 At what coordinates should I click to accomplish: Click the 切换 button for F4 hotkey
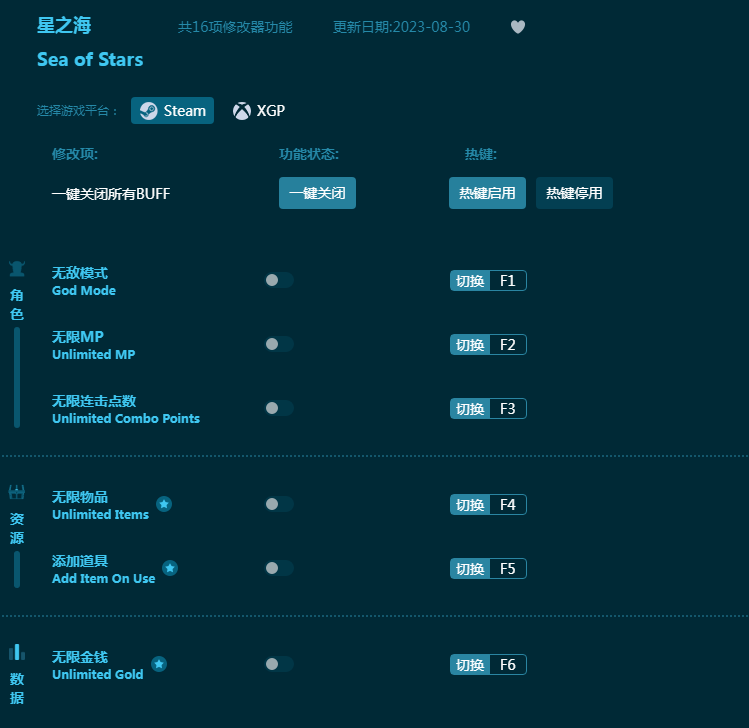coord(470,504)
